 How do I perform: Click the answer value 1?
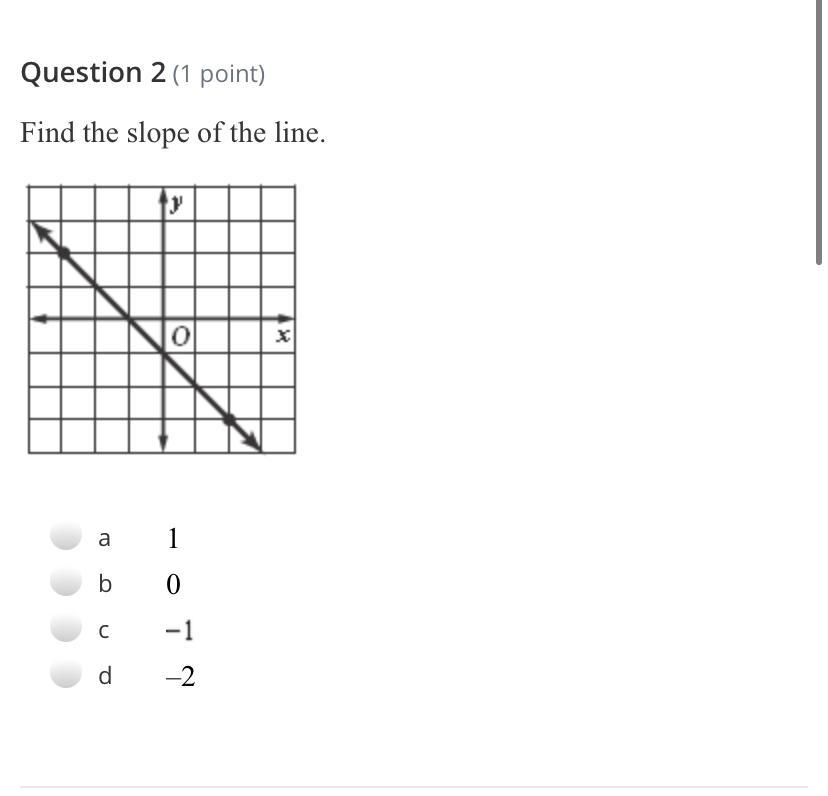(x=173, y=538)
